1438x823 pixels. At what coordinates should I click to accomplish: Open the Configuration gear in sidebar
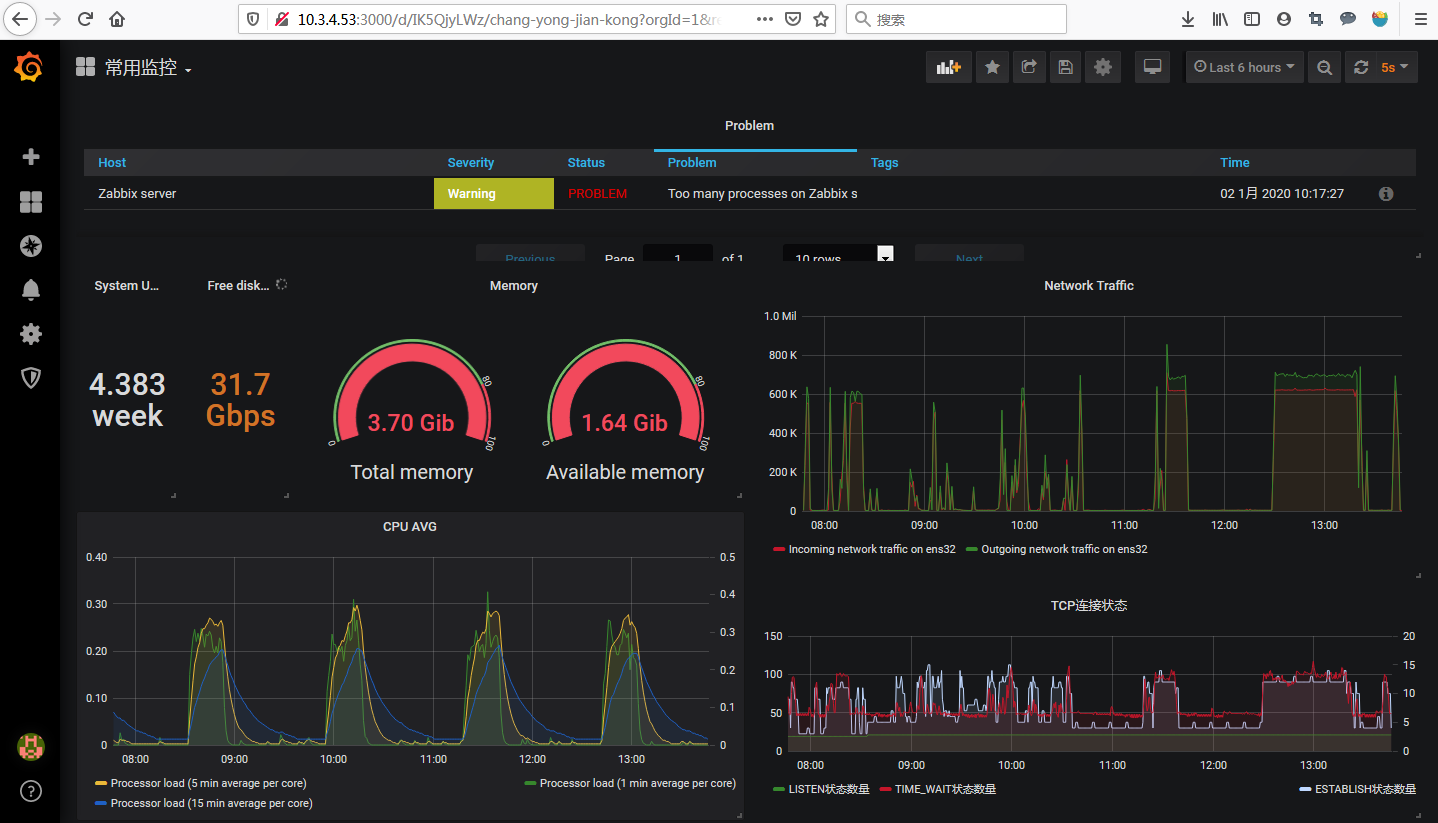tap(31, 334)
